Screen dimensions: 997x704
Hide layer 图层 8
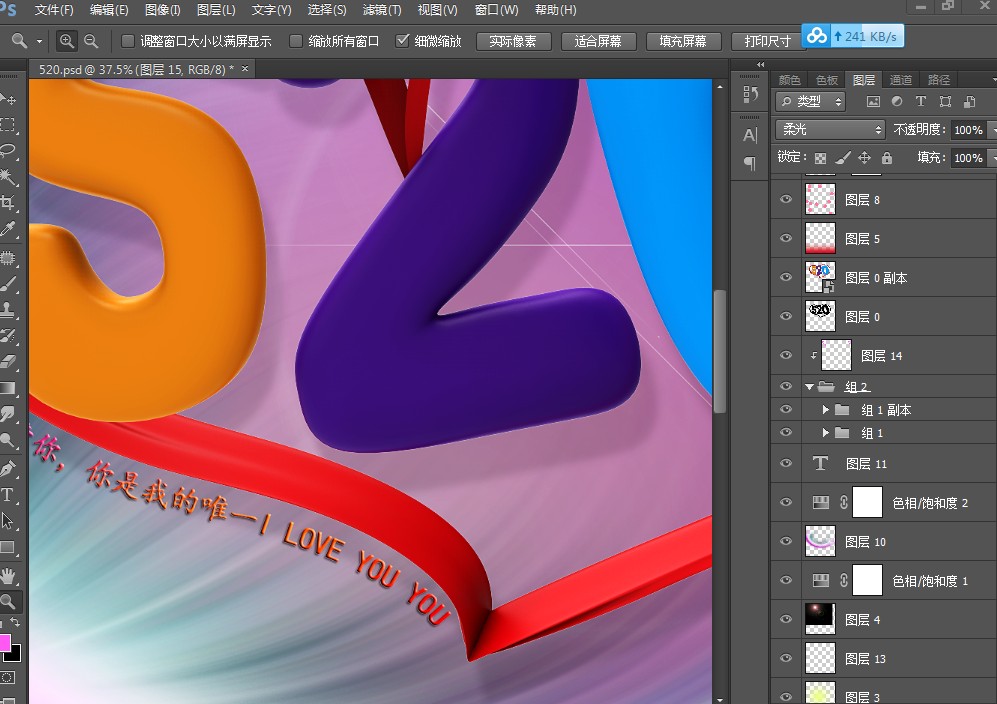coord(787,199)
